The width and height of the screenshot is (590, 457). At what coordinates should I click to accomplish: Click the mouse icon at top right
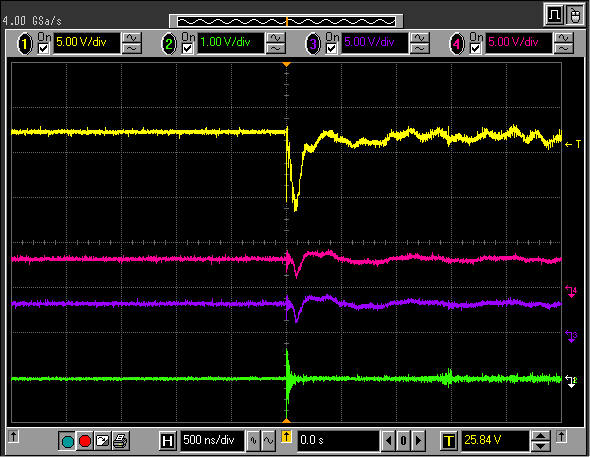pyautogui.click(x=575, y=16)
